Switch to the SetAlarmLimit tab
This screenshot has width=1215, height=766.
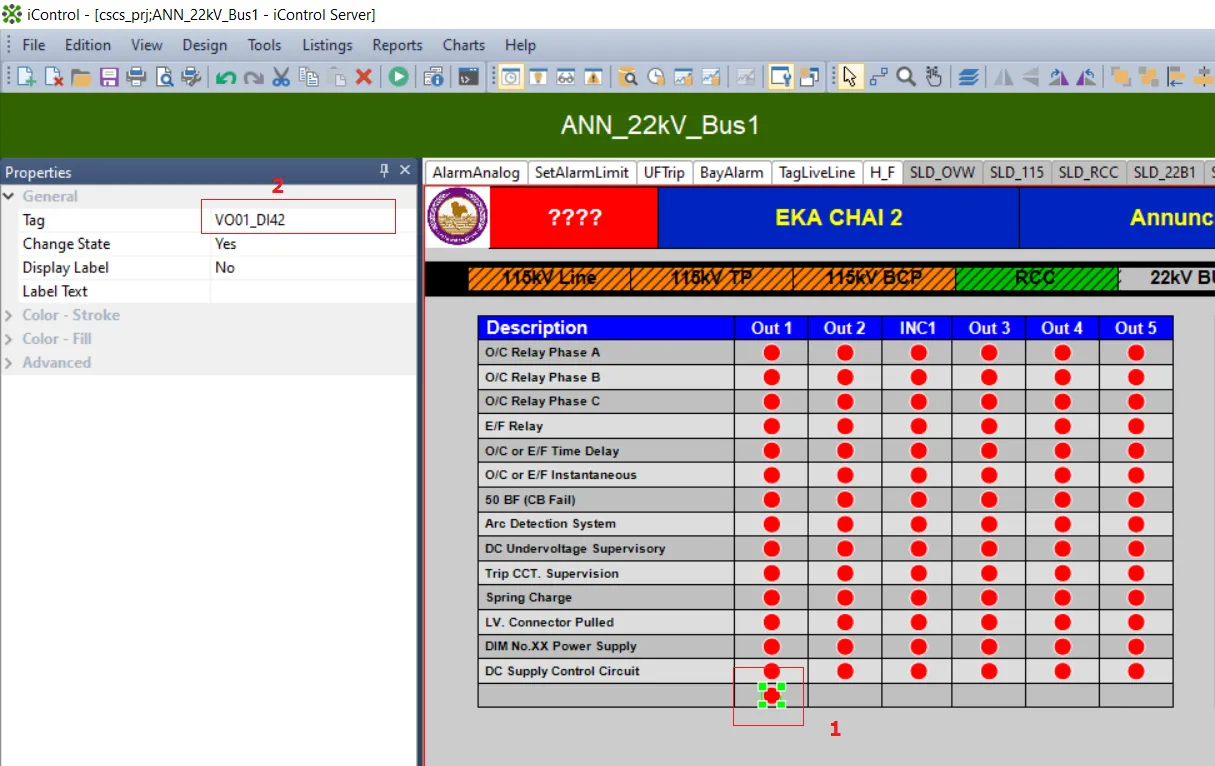(x=582, y=172)
